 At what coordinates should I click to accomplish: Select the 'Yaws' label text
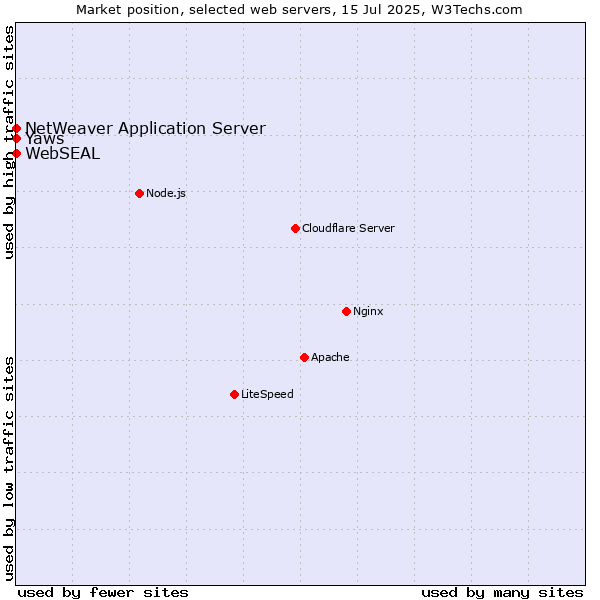click(45, 139)
